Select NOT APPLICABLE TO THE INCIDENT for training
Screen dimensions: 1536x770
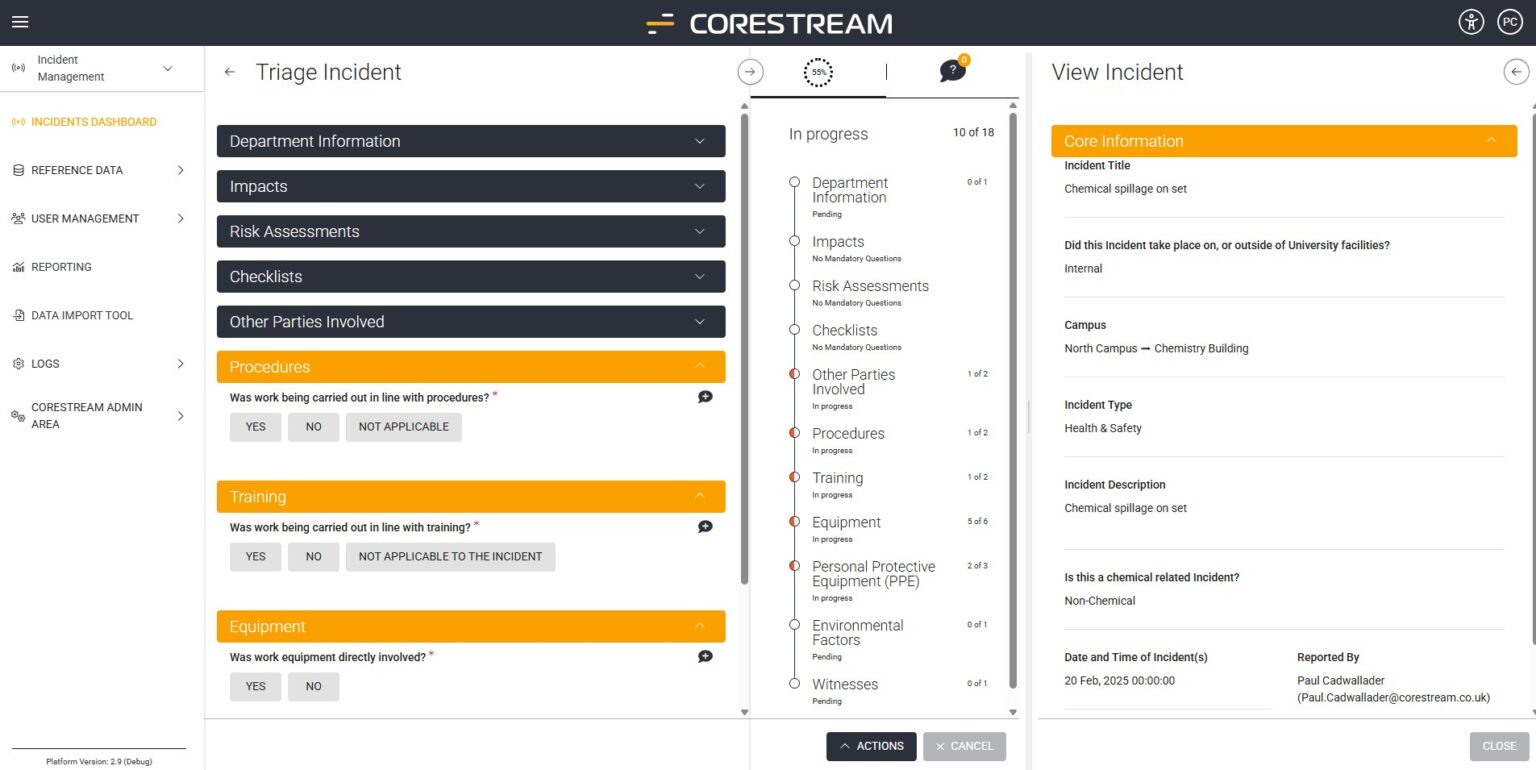pyautogui.click(x=450, y=556)
